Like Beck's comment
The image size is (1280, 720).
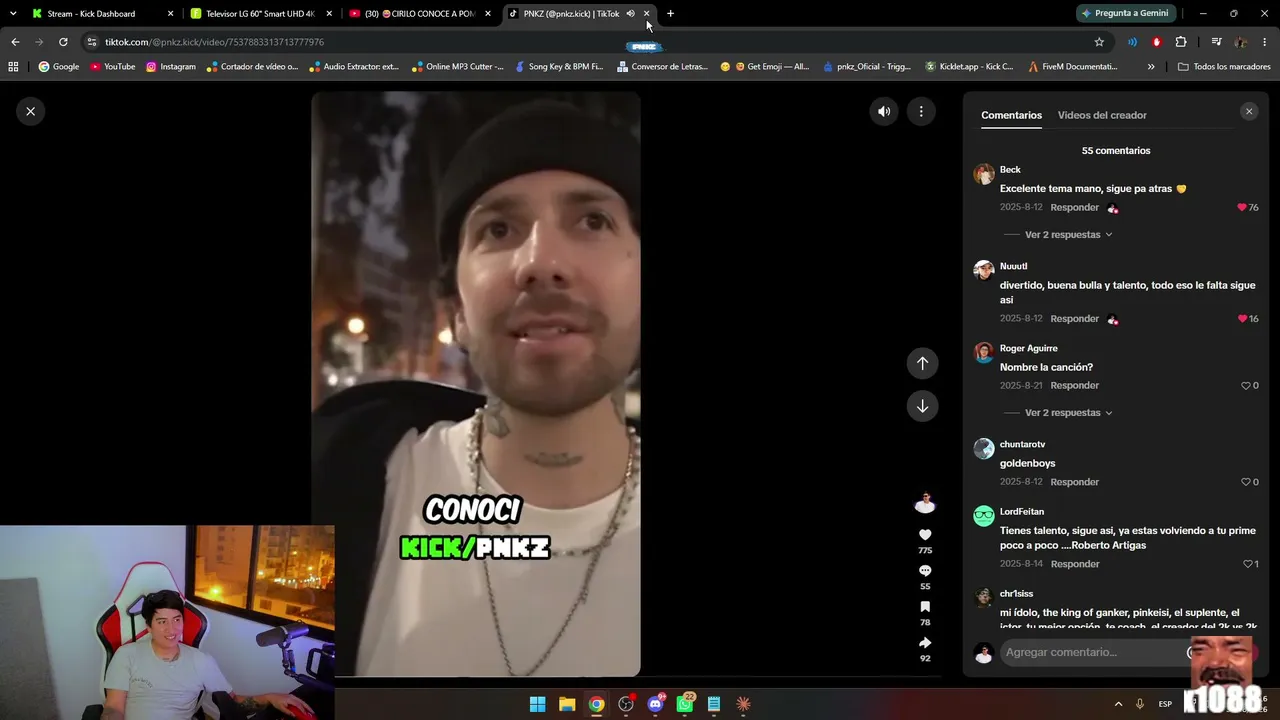pyautogui.click(x=1242, y=208)
